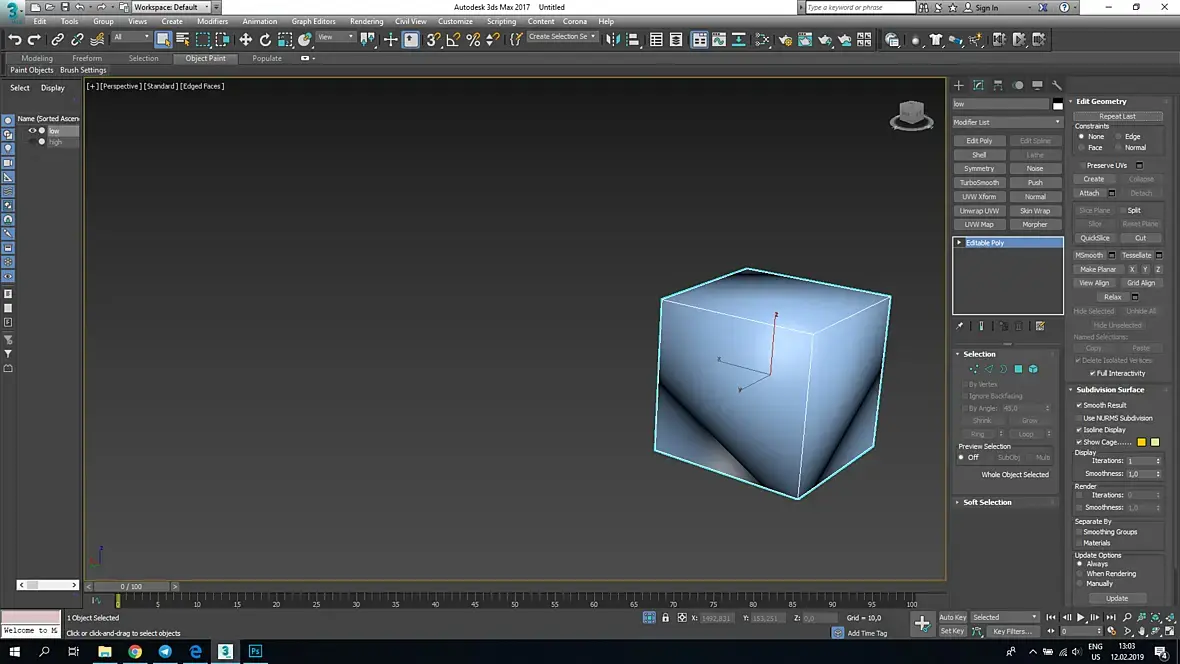The width and height of the screenshot is (1180, 664).
Task: Click the Undo arrow in the toolbar
Action: 15,40
